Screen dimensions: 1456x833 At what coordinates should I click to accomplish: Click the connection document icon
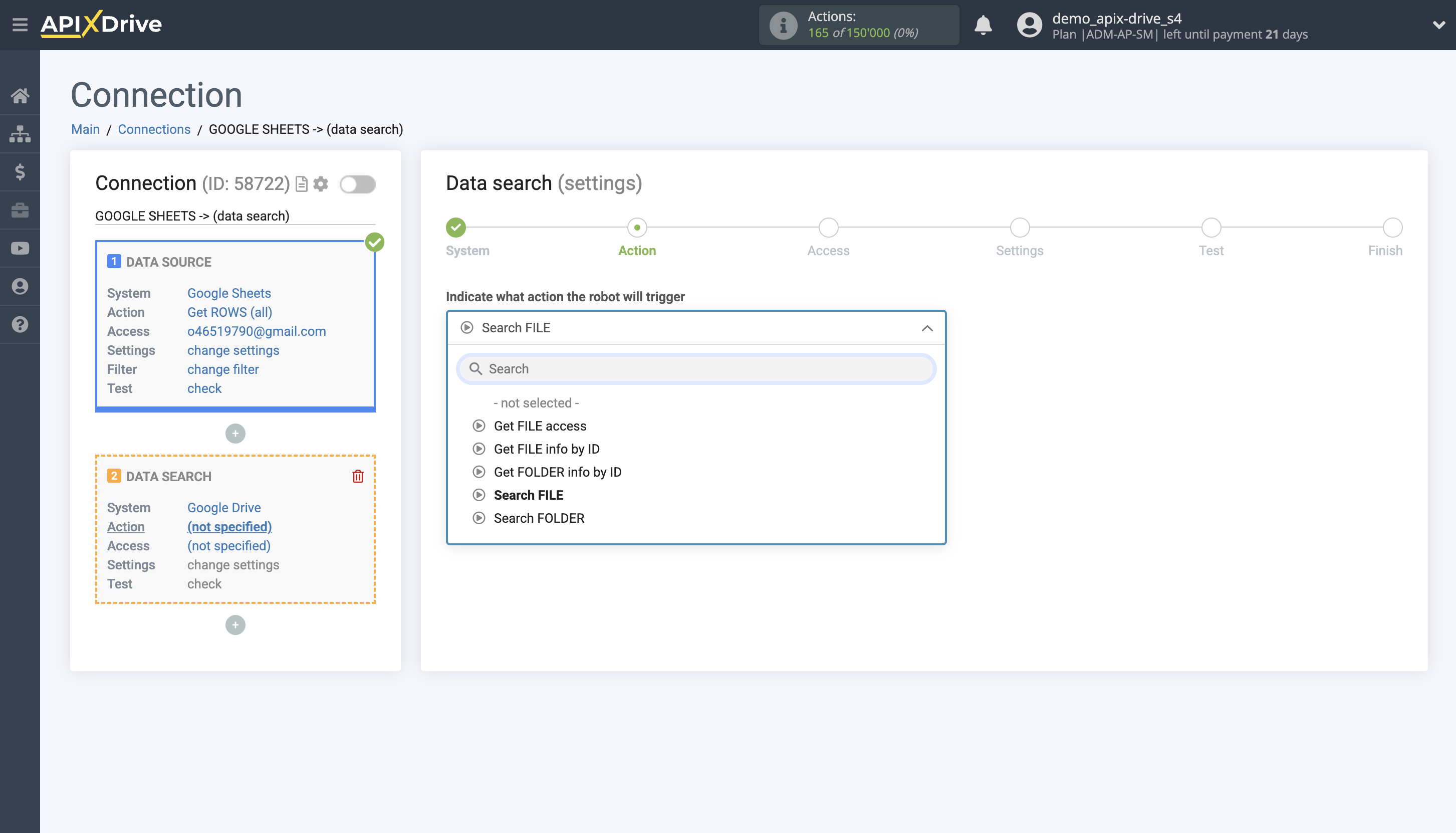click(x=302, y=184)
